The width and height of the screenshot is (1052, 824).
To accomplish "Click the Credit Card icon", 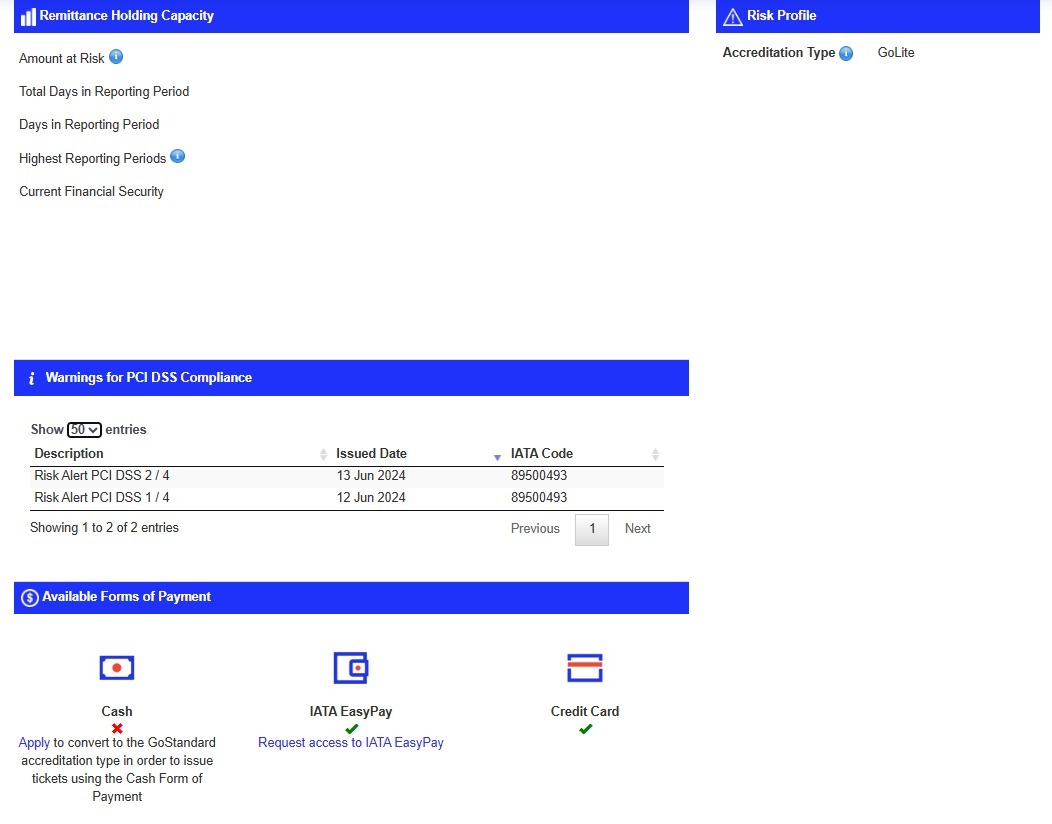I will [x=585, y=667].
